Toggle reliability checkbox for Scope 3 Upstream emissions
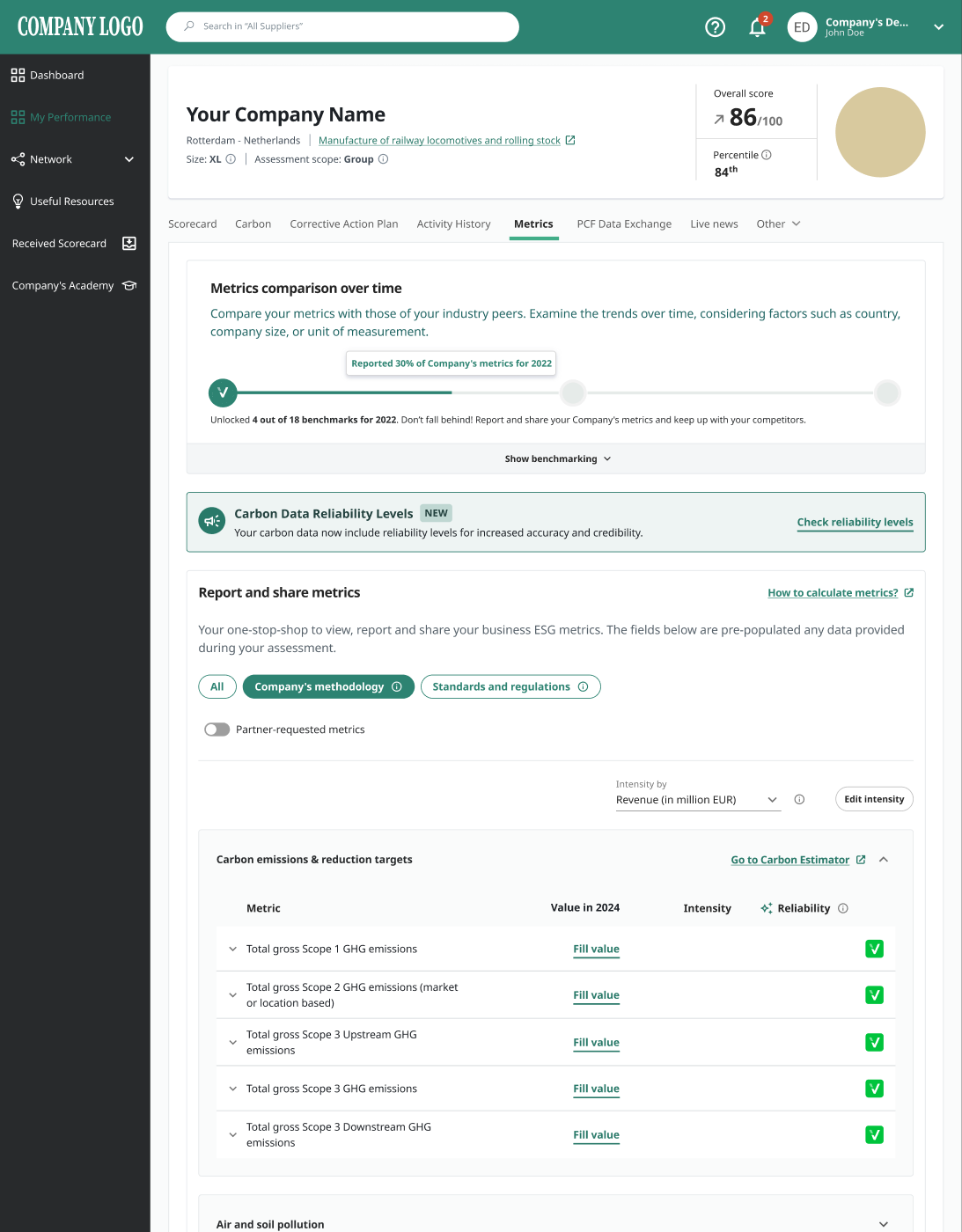This screenshot has height=1232, width=962. point(875,1043)
